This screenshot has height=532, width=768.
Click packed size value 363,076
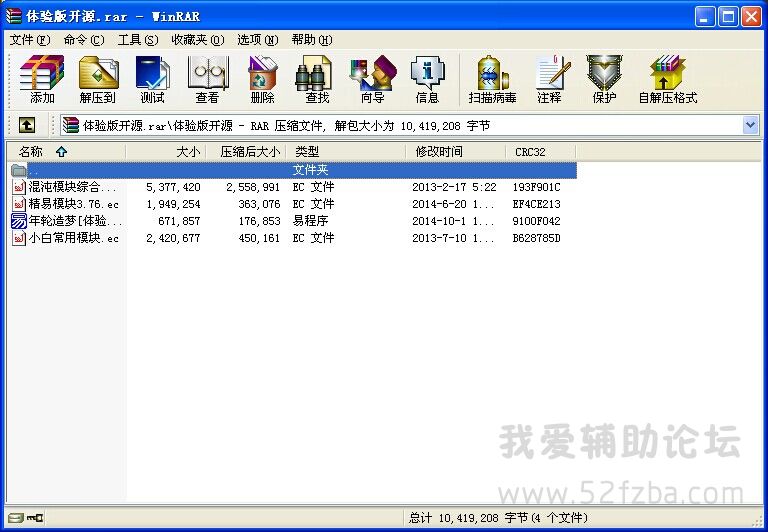[x=259, y=204]
